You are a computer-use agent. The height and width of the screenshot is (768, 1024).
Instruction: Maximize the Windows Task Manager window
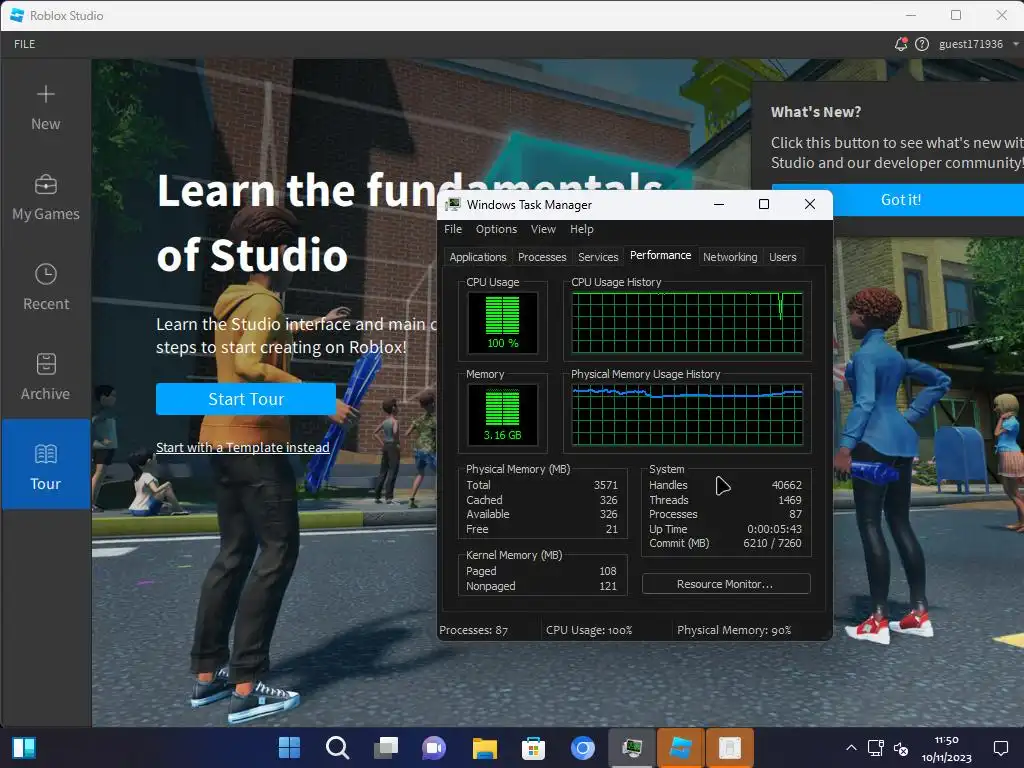click(x=763, y=204)
